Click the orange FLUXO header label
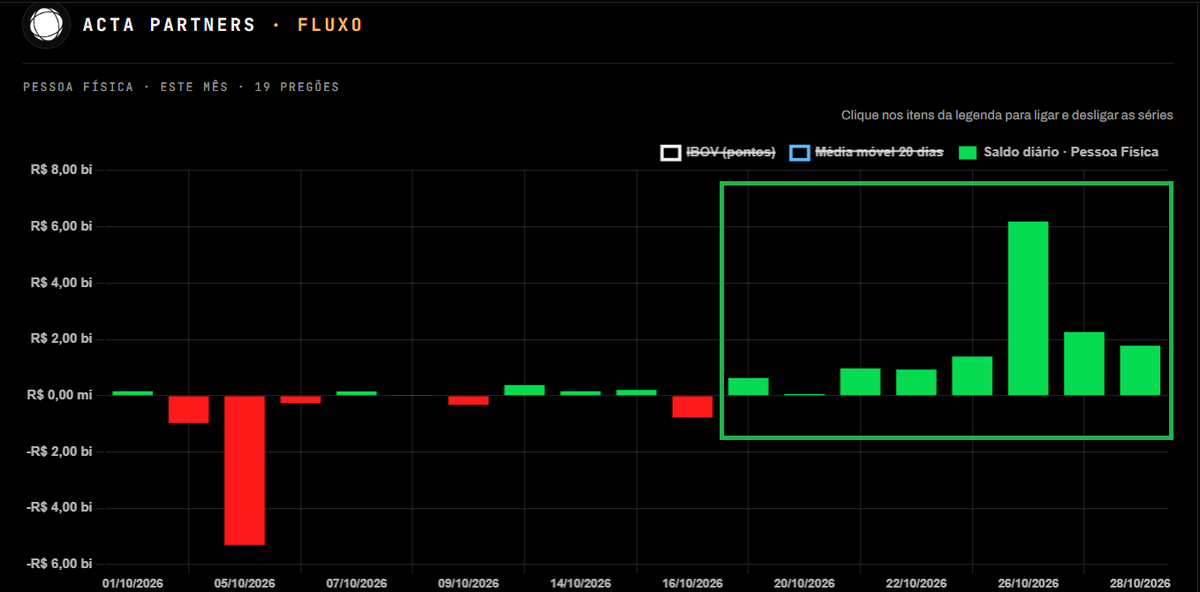This screenshot has height=592, width=1200. coord(330,24)
